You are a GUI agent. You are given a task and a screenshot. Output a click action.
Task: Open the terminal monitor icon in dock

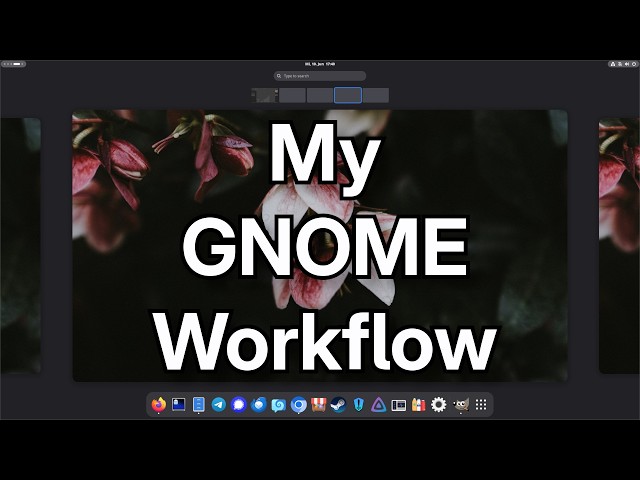[178, 404]
